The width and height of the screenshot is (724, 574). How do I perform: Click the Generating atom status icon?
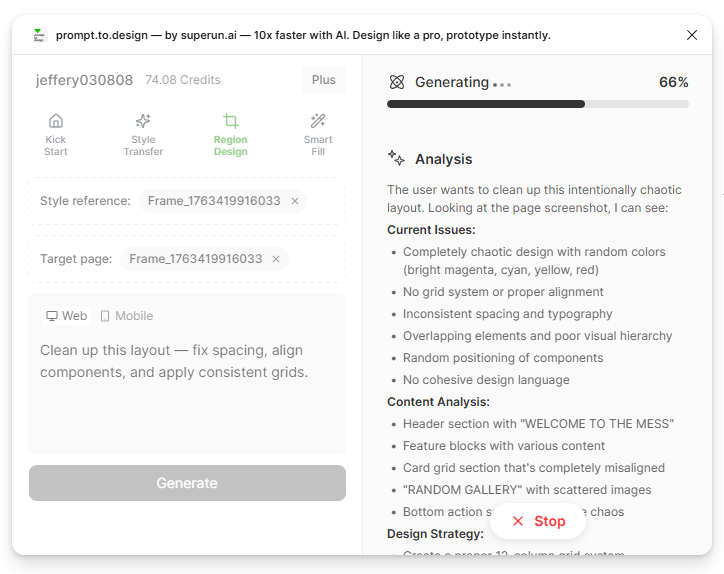pos(397,82)
